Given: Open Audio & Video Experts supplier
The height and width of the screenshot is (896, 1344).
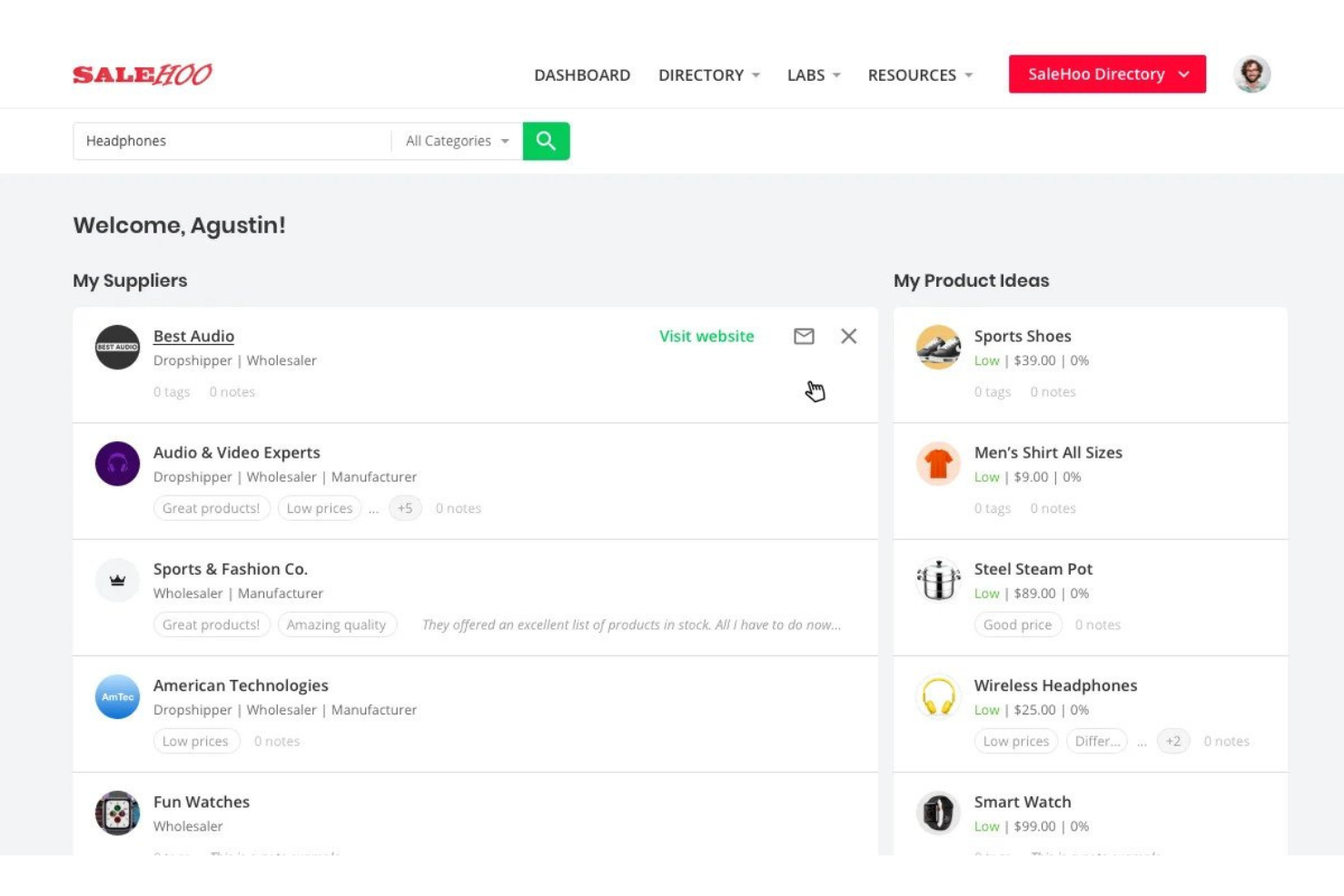Looking at the screenshot, I should pyautogui.click(x=237, y=452).
